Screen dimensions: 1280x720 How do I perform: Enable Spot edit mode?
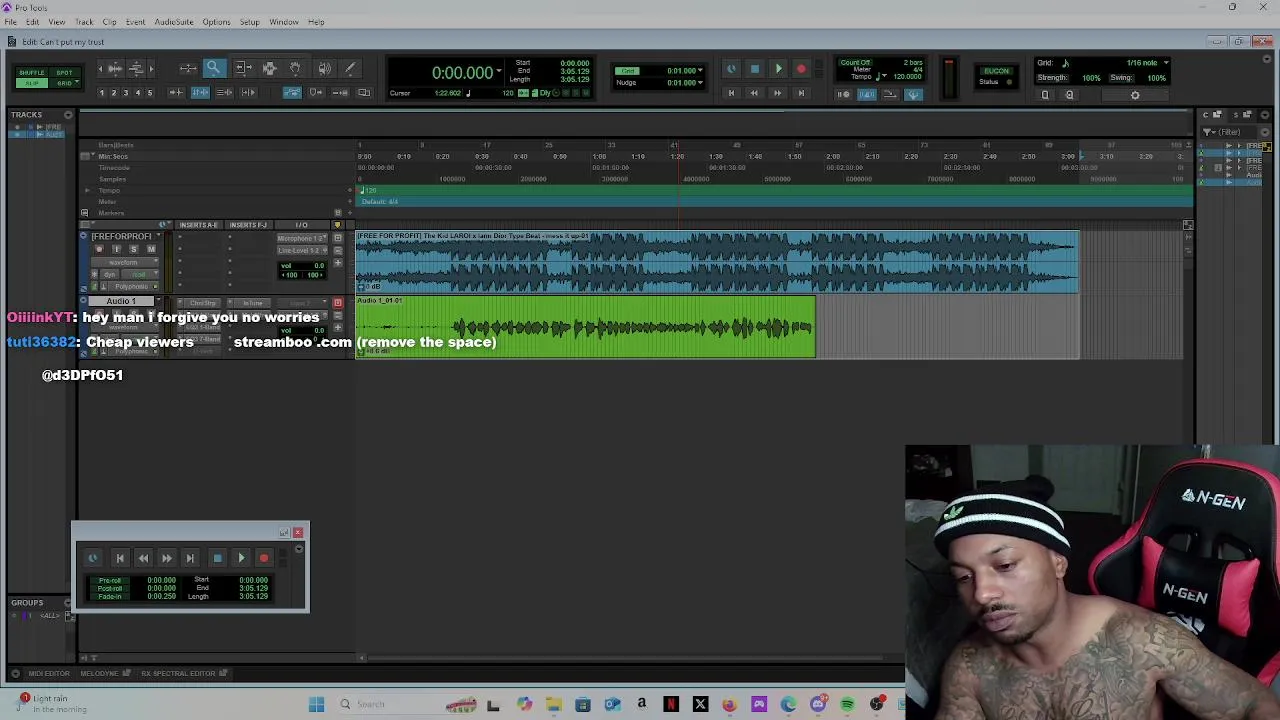click(x=64, y=72)
